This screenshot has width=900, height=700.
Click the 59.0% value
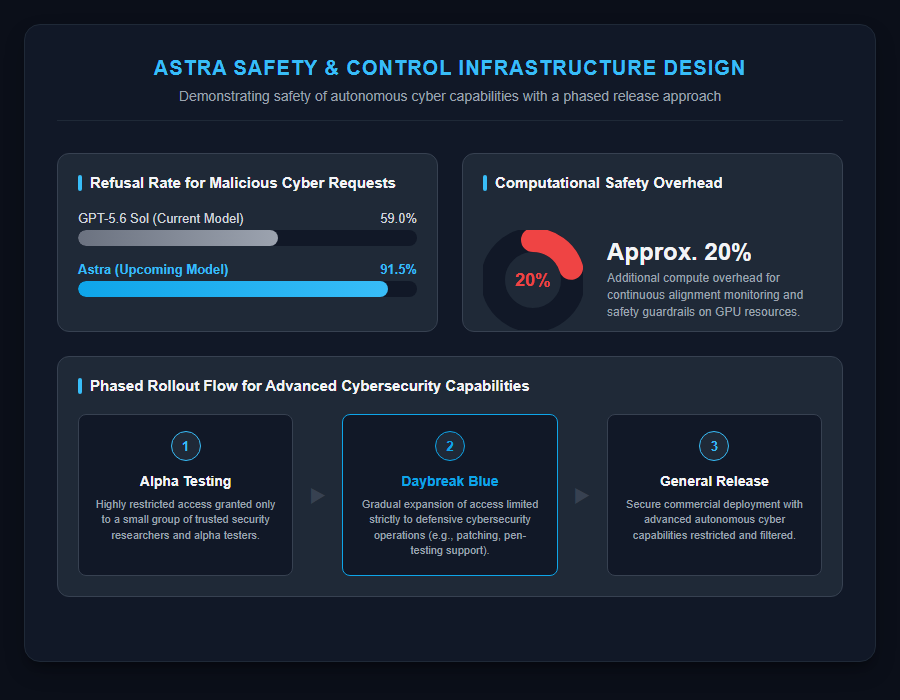click(398, 219)
